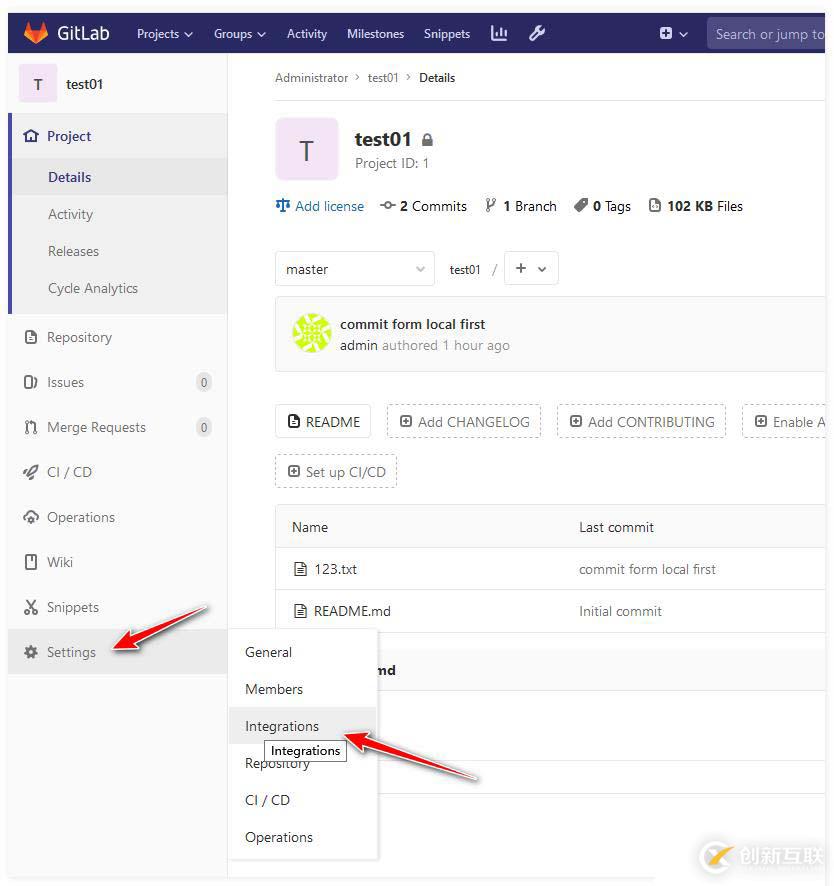Expand the Projects dropdown in navbar
Viewport: 834px width, 886px height.
164,34
